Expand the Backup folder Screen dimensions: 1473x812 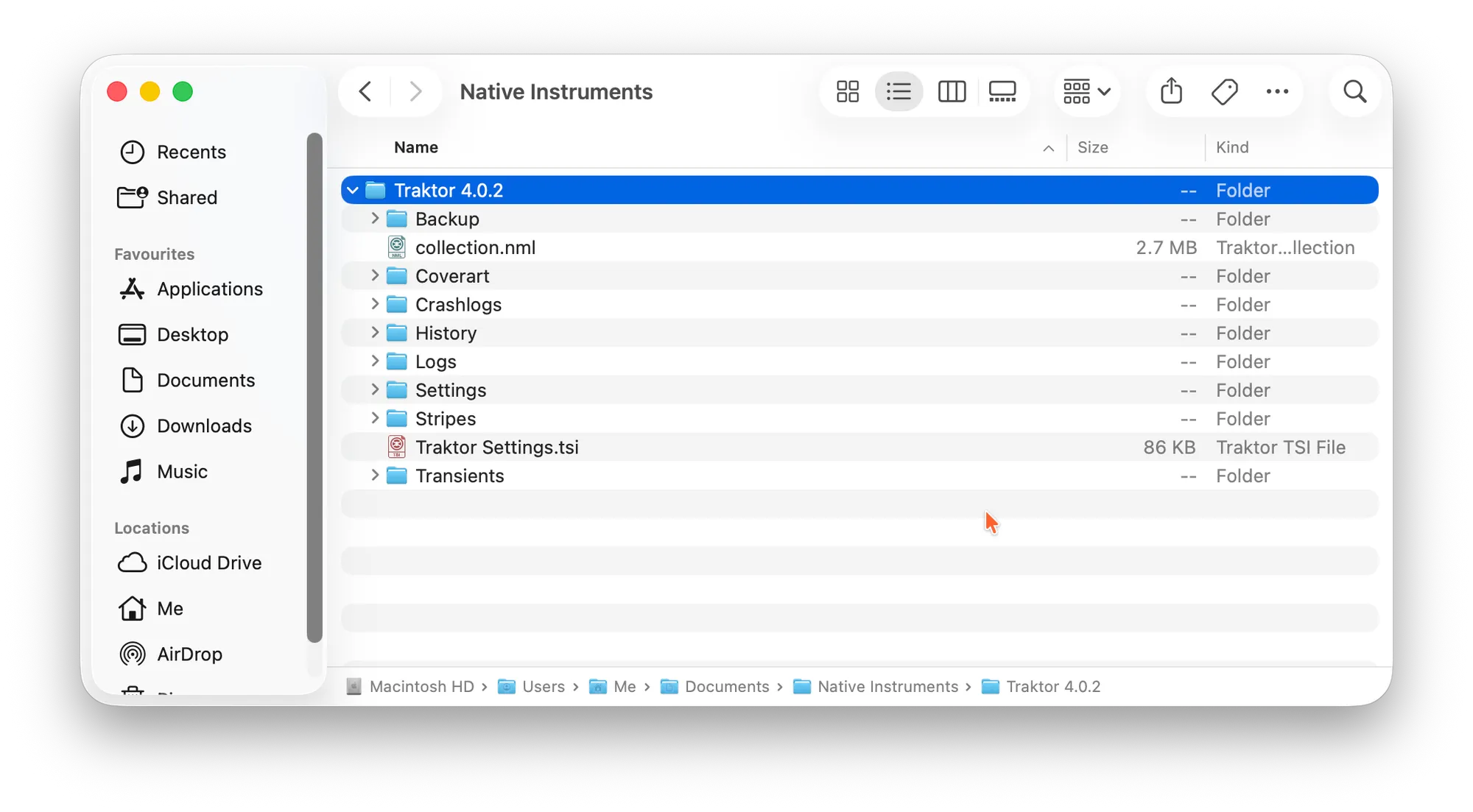375,219
